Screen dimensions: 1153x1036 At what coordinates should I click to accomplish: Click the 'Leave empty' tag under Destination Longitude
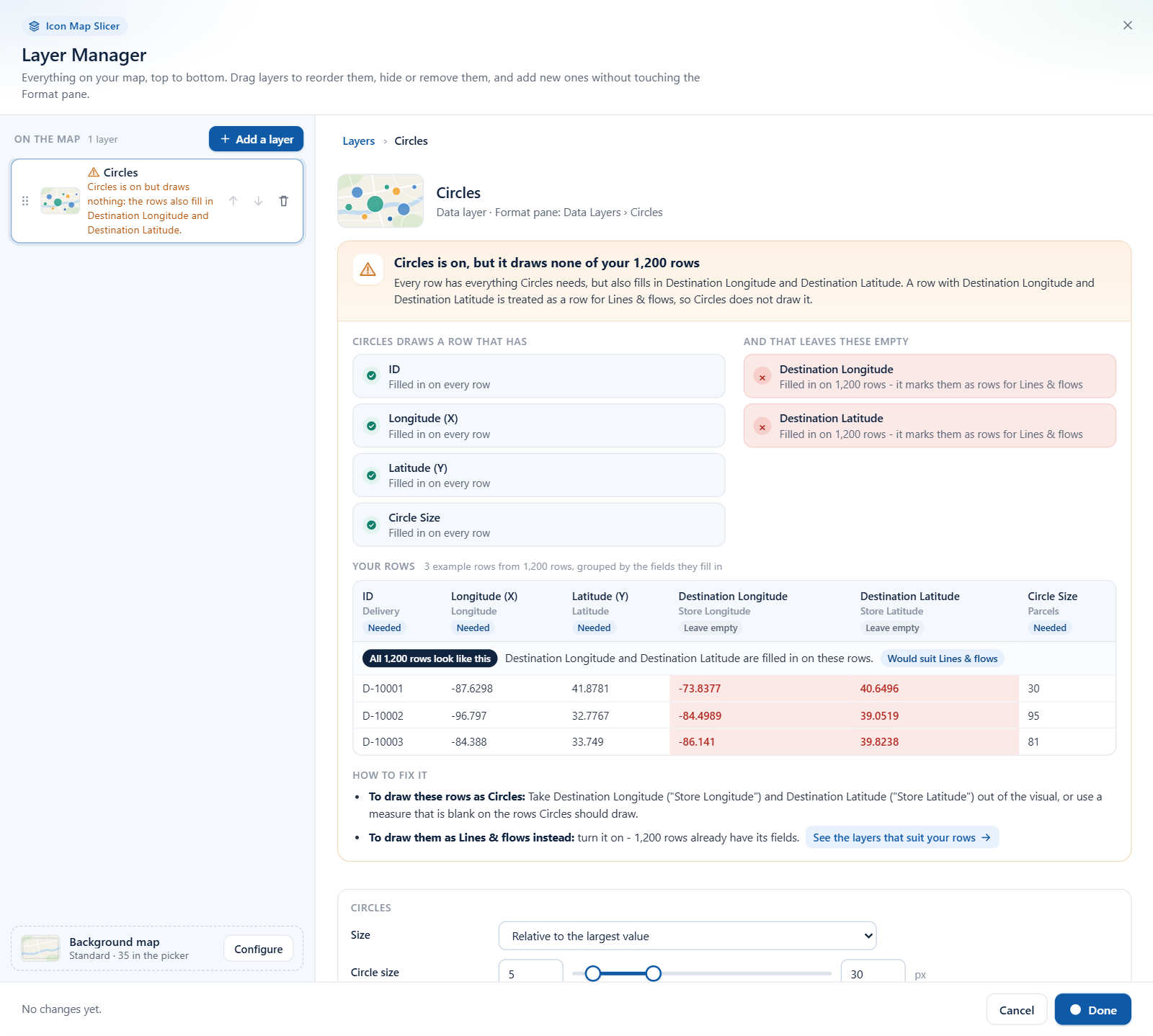pos(711,628)
